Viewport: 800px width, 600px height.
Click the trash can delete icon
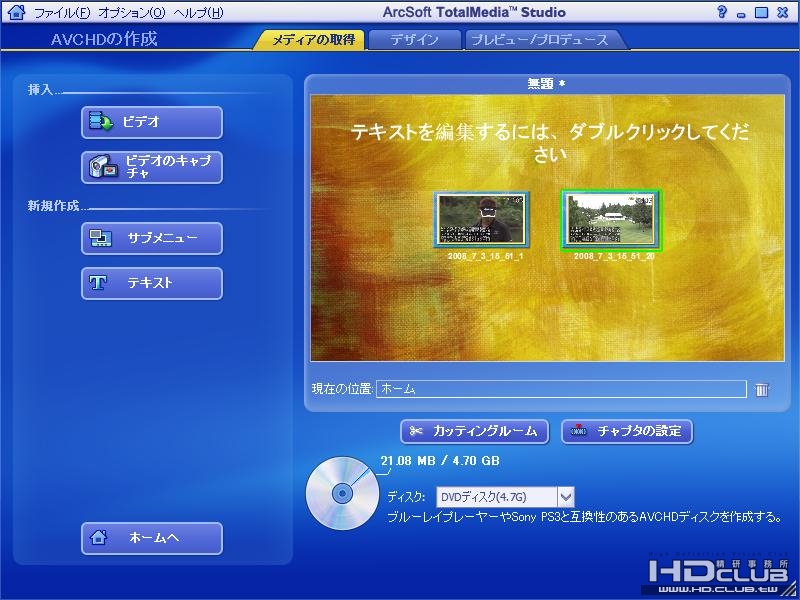coord(761,389)
